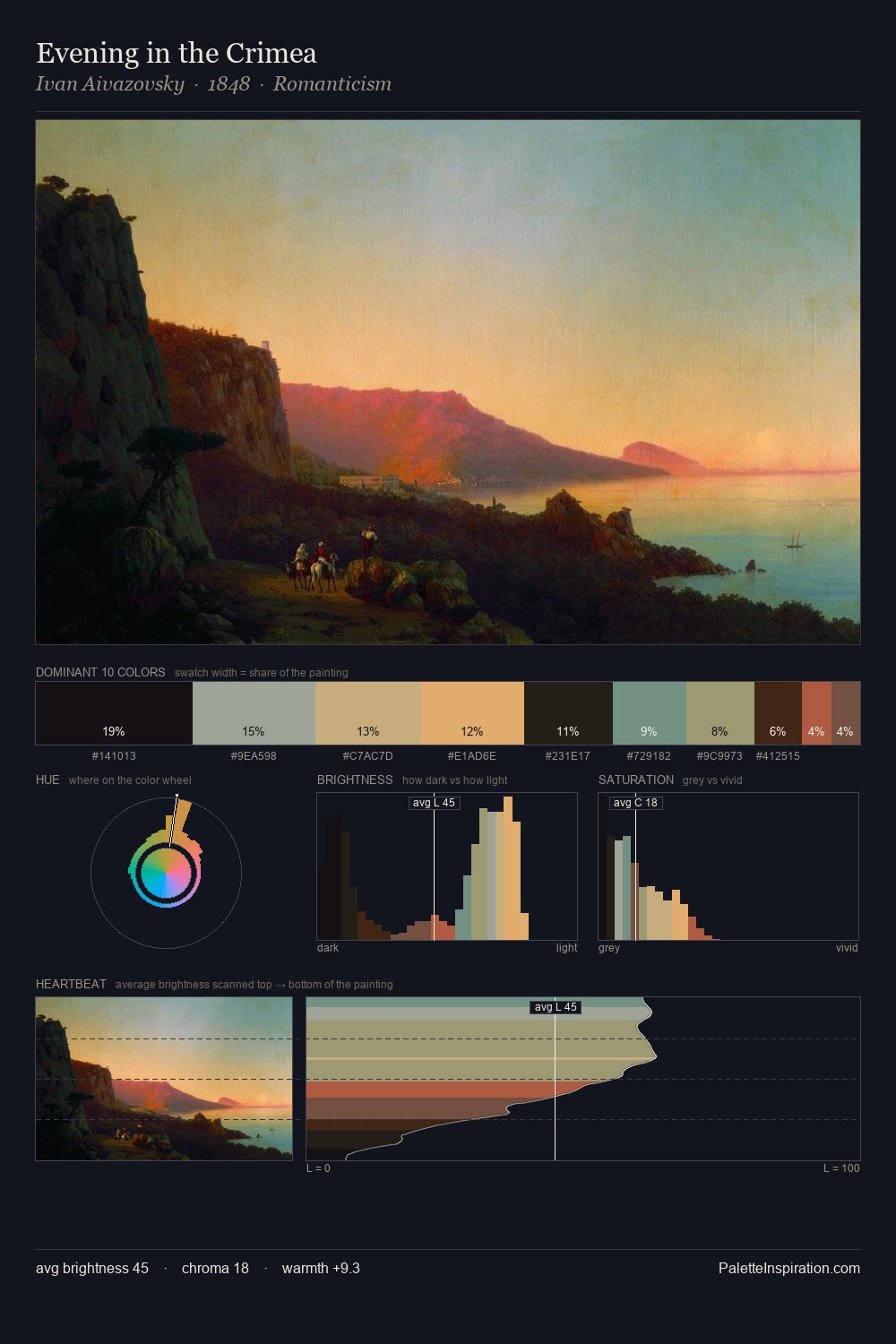Click hex label #E1AD6E

472,756
